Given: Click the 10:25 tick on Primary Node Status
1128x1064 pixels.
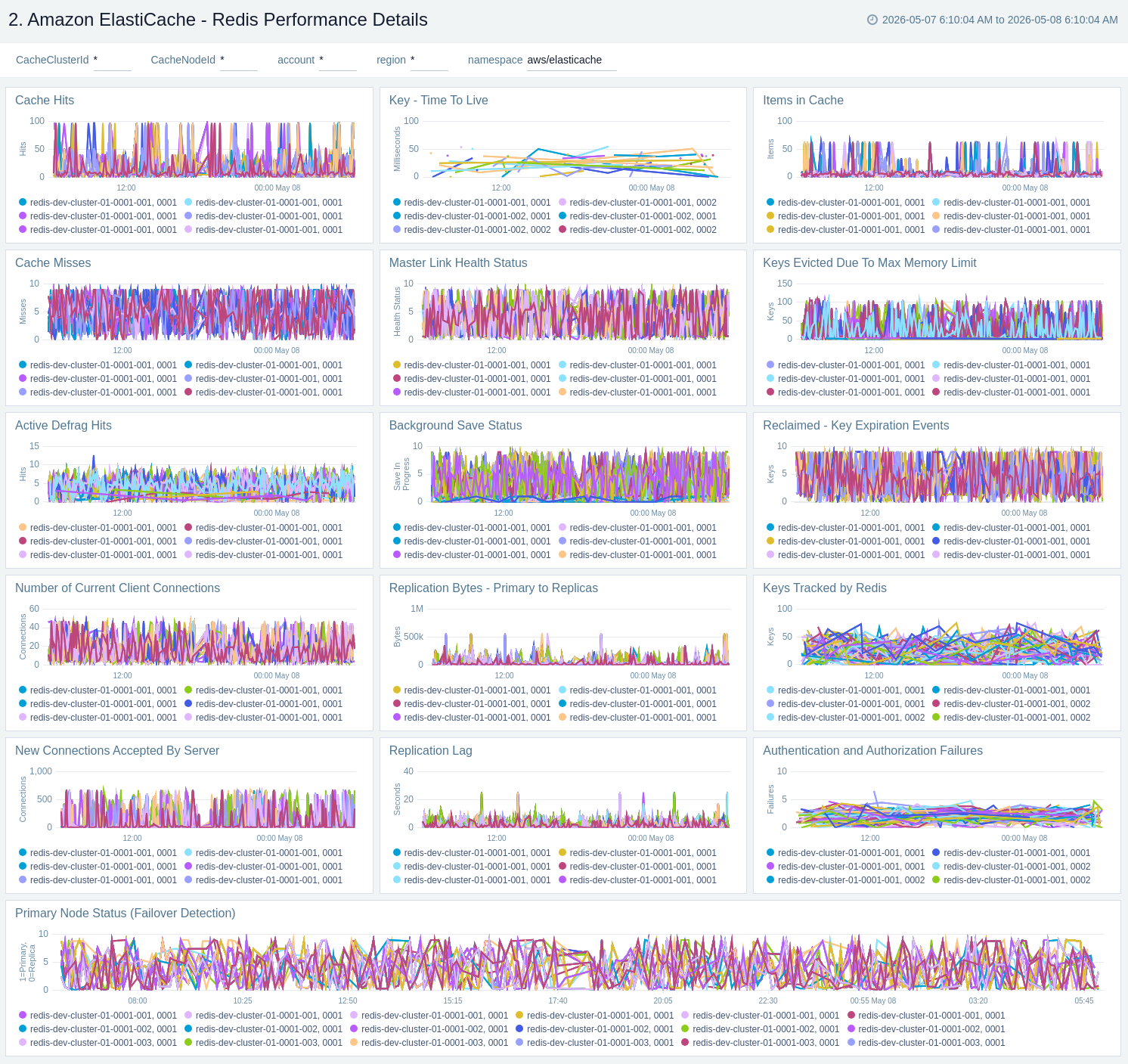Looking at the screenshot, I should pyautogui.click(x=243, y=1000).
